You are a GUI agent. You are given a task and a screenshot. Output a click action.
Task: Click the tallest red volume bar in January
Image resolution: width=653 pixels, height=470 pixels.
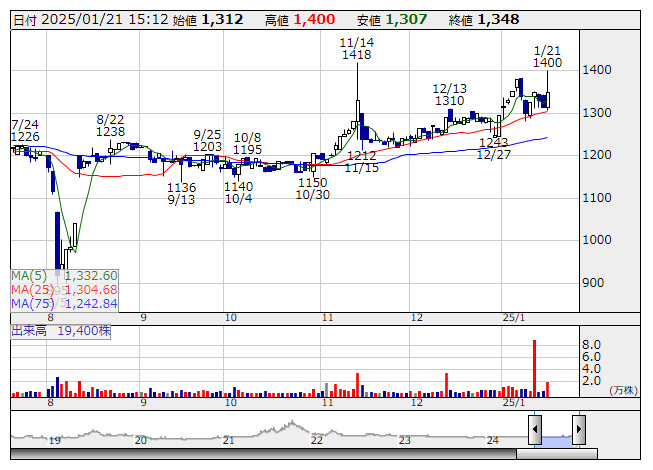(x=534, y=368)
